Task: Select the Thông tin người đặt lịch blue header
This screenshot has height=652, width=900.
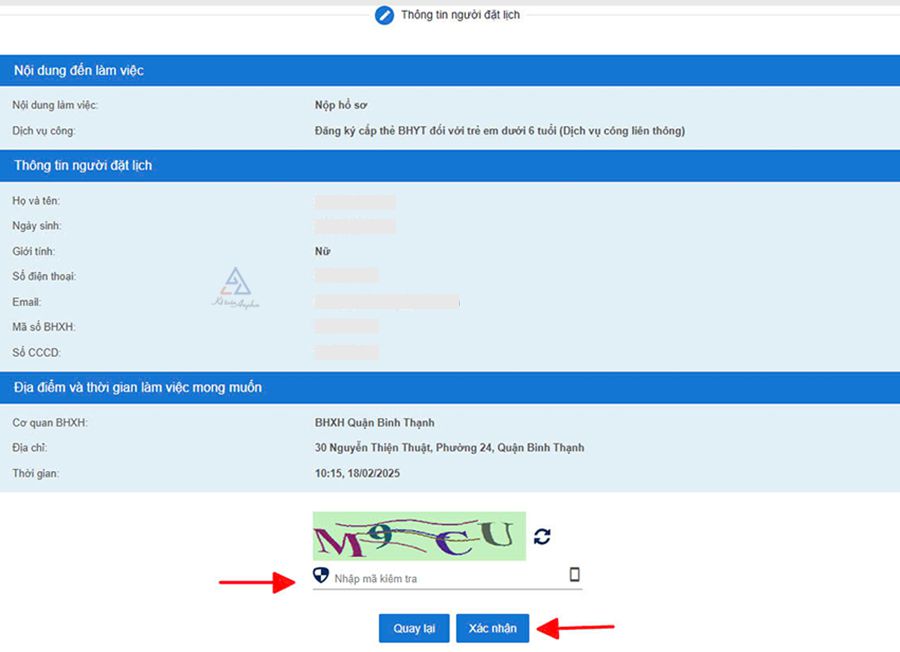Action: click(x=450, y=166)
